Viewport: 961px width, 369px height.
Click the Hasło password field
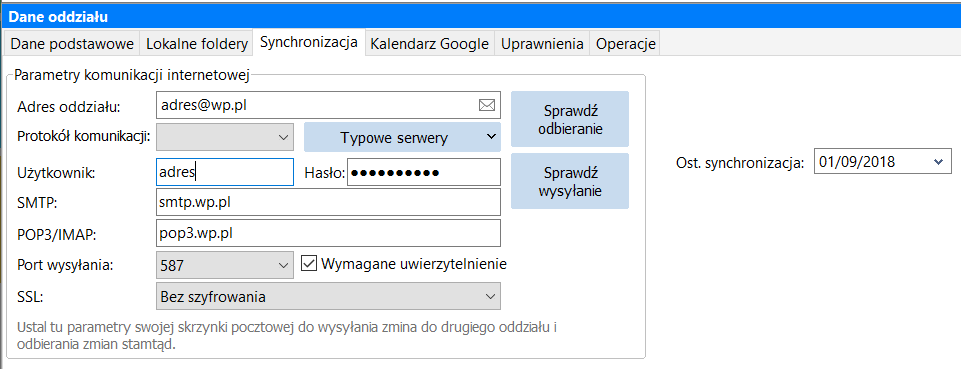(x=424, y=172)
